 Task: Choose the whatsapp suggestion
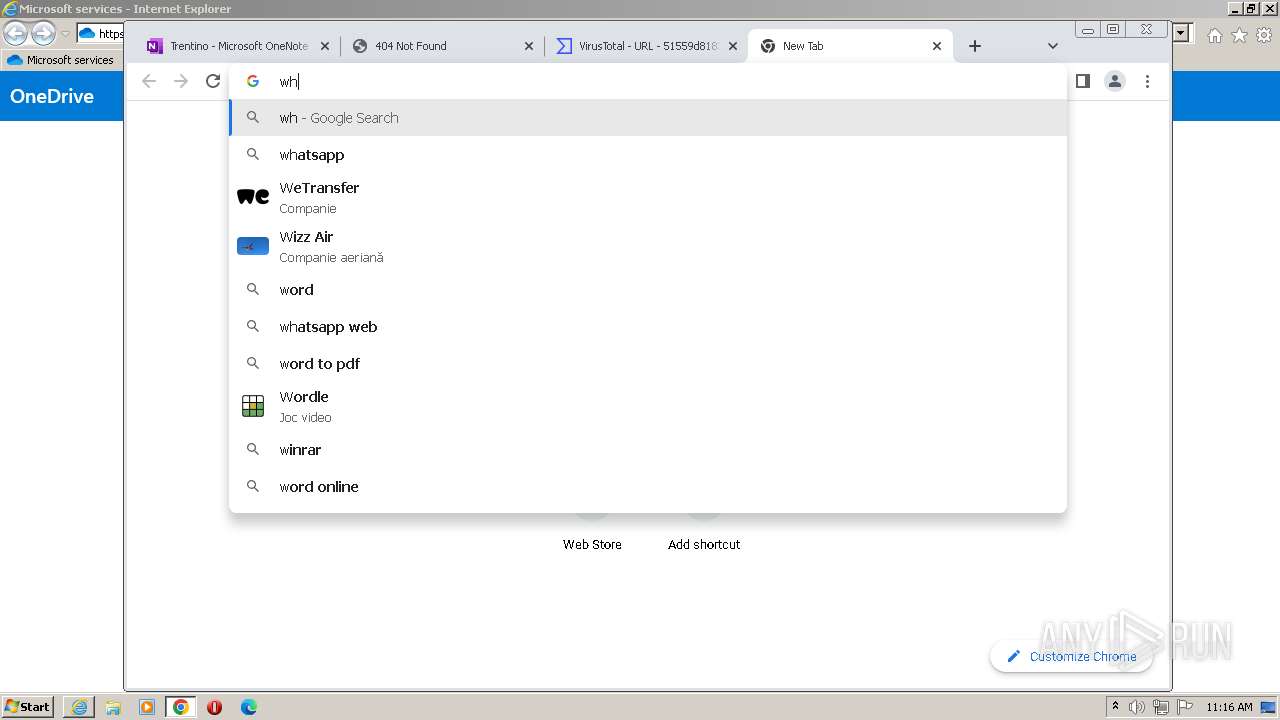[x=648, y=155]
